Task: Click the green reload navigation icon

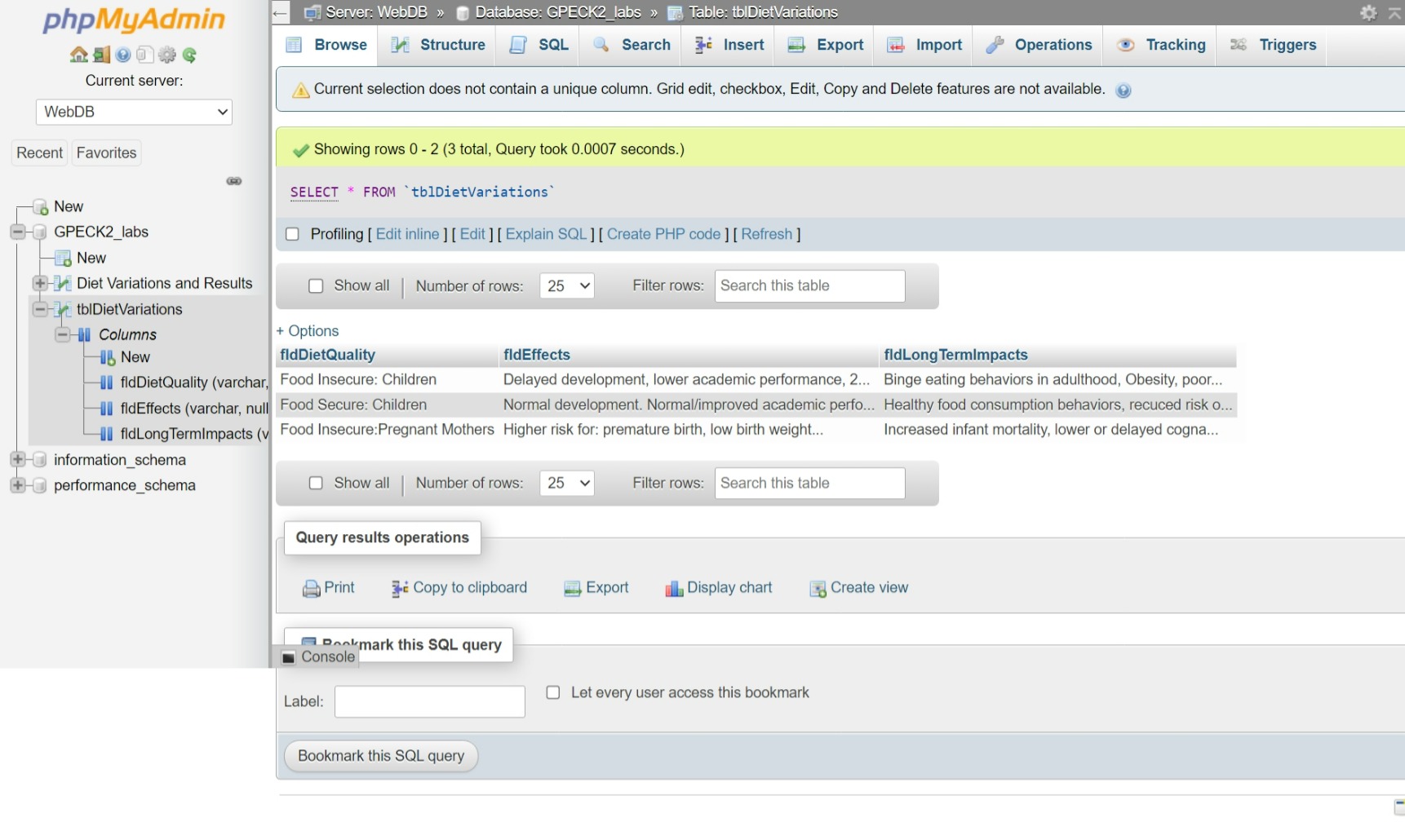Action: pos(190,55)
